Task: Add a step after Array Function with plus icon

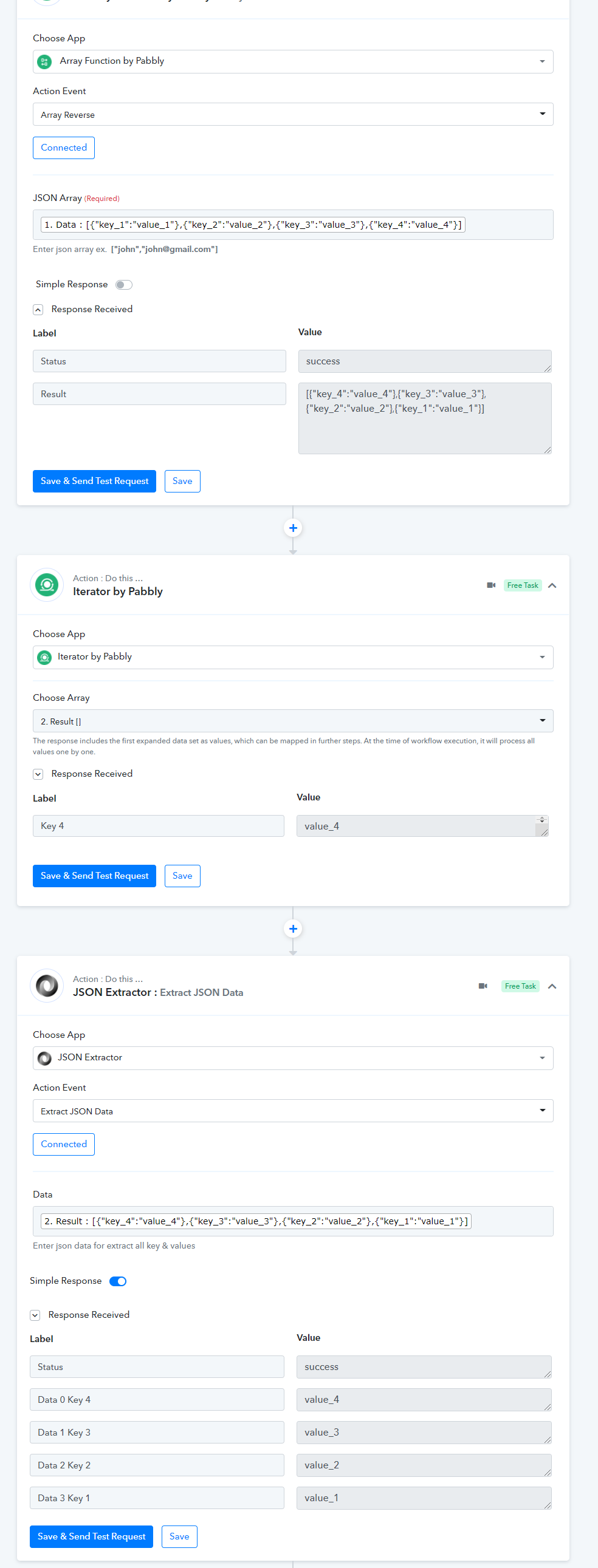Action: click(293, 528)
